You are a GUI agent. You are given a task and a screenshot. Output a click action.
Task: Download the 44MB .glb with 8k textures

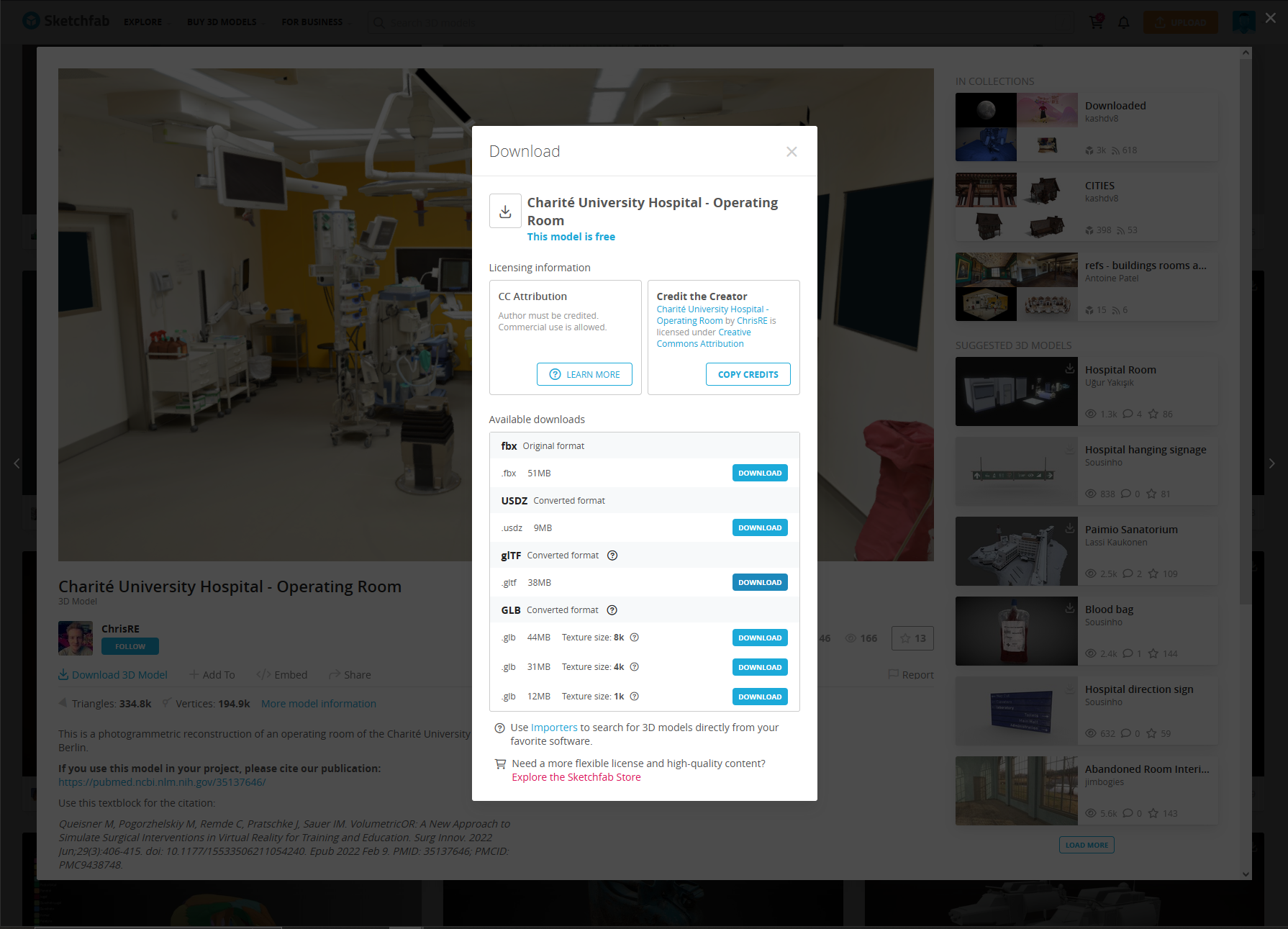760,638
